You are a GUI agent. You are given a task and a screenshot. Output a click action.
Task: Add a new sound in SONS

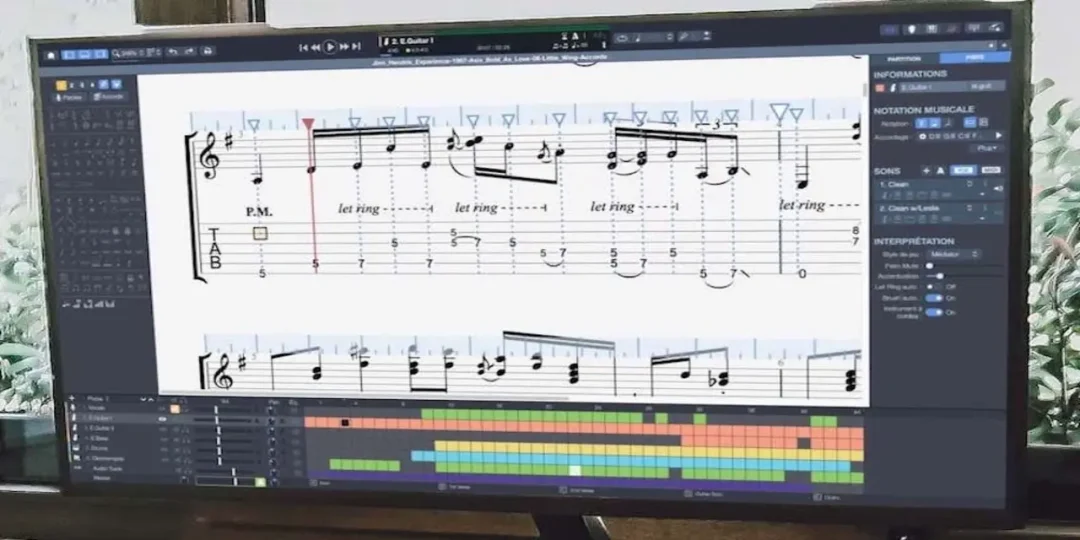pos(926,170)
